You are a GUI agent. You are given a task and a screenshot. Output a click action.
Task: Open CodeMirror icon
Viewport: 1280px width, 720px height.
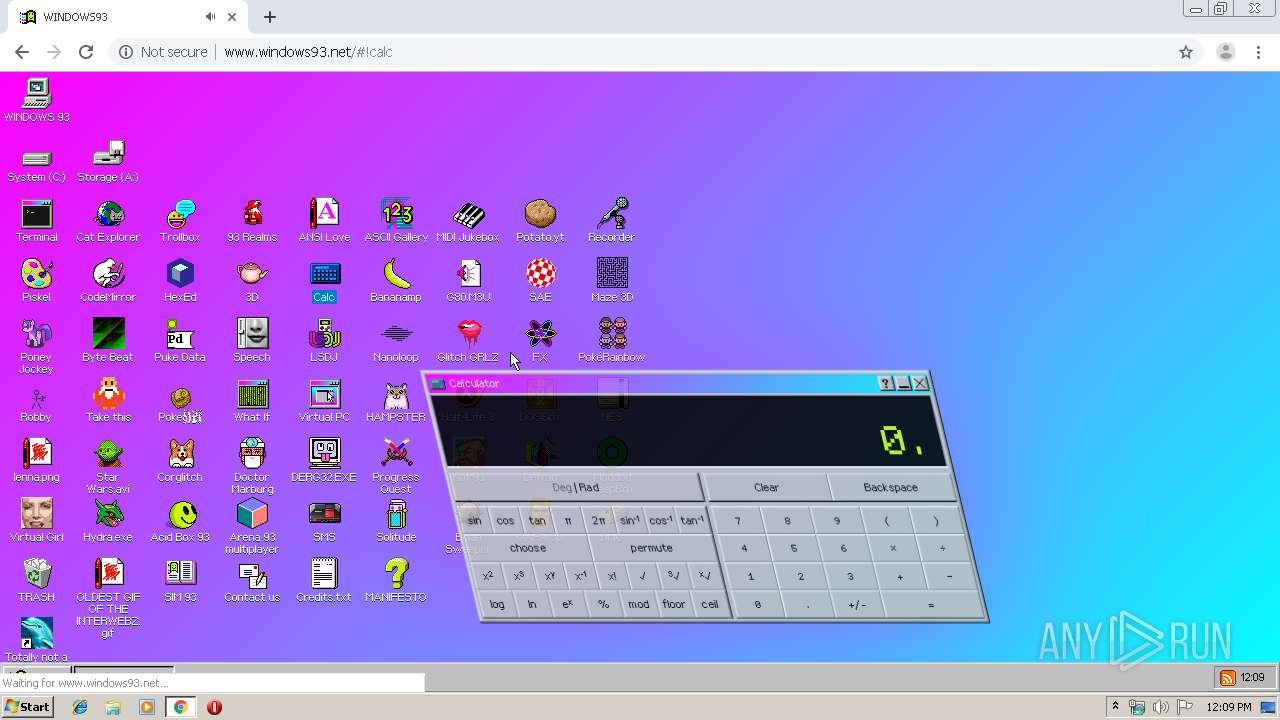[x=108, y=281]
